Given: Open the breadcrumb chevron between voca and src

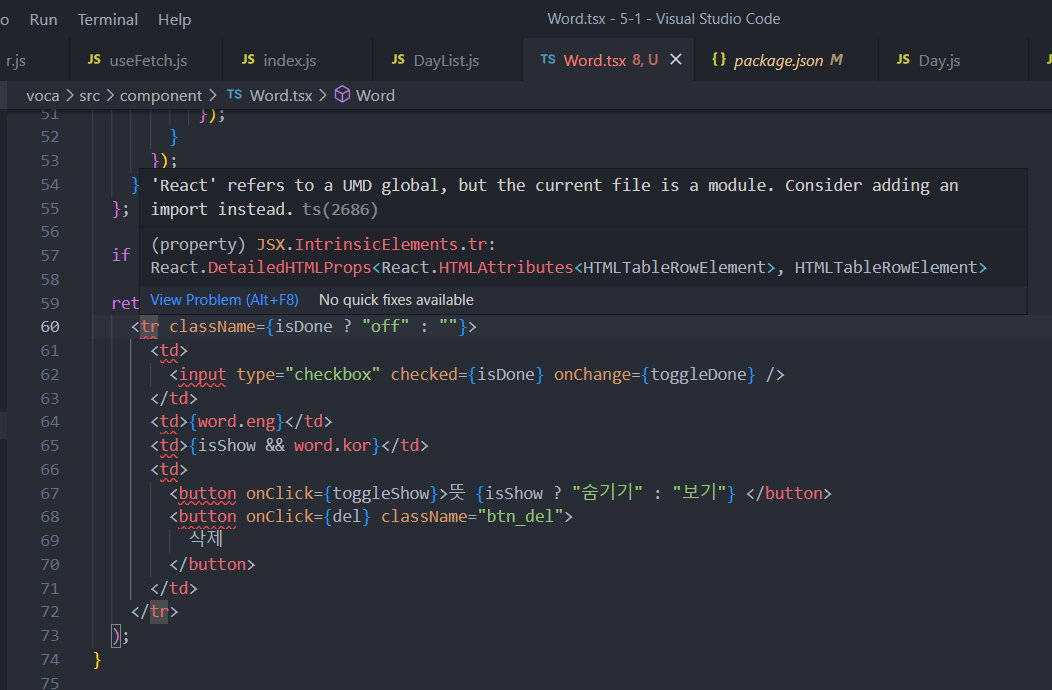Looking at the screenshot, I should click(x=71, y=95).
